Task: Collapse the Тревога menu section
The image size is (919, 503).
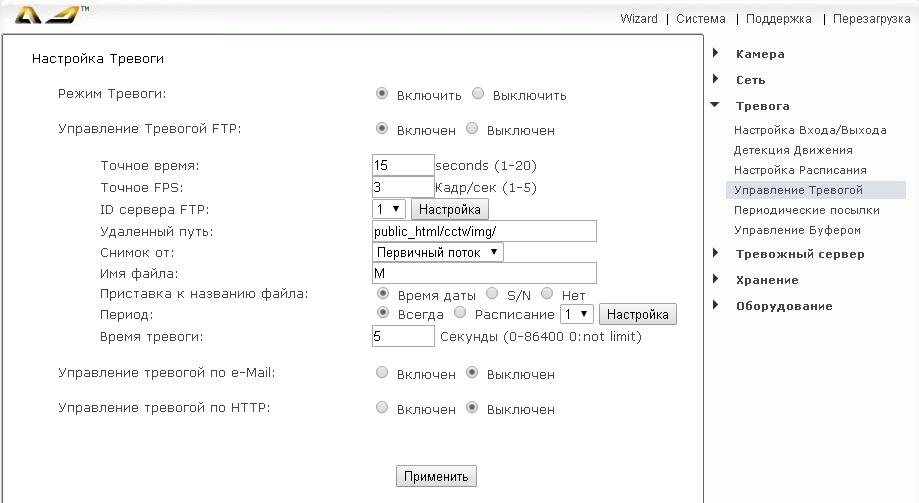Action: [762, 106]
